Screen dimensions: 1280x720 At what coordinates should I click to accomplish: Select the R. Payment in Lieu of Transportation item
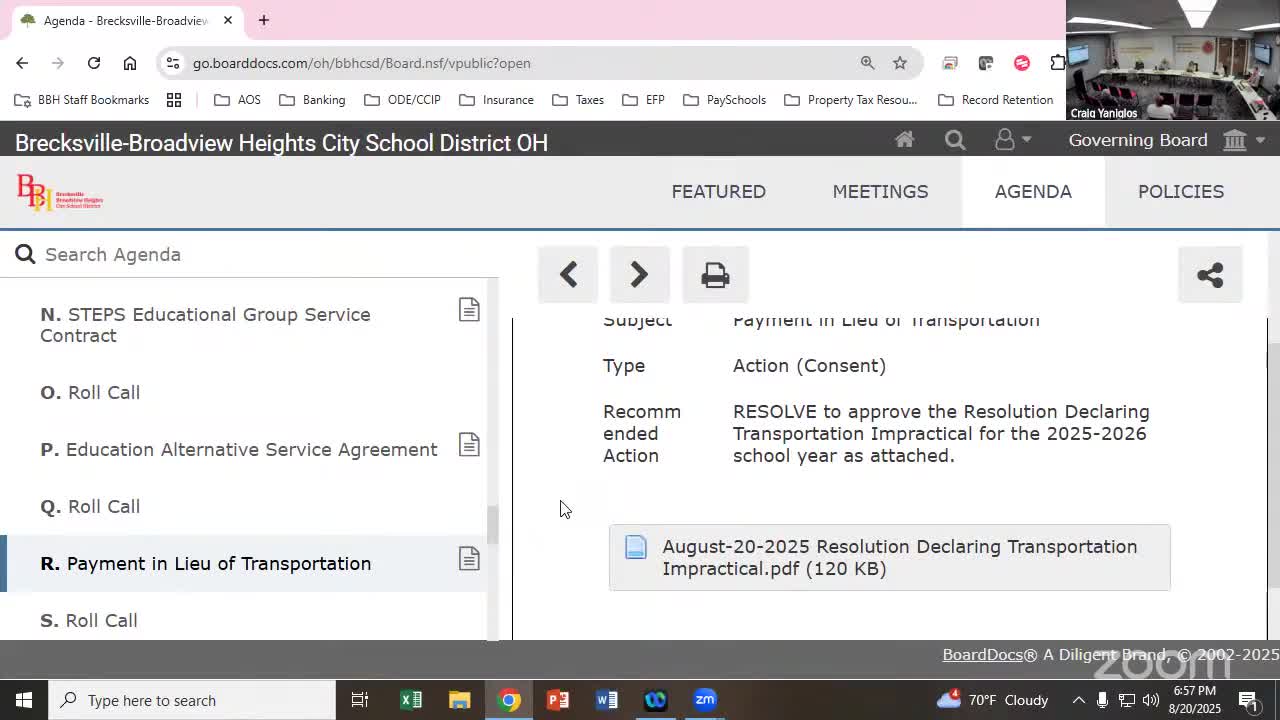coord(206,563)
